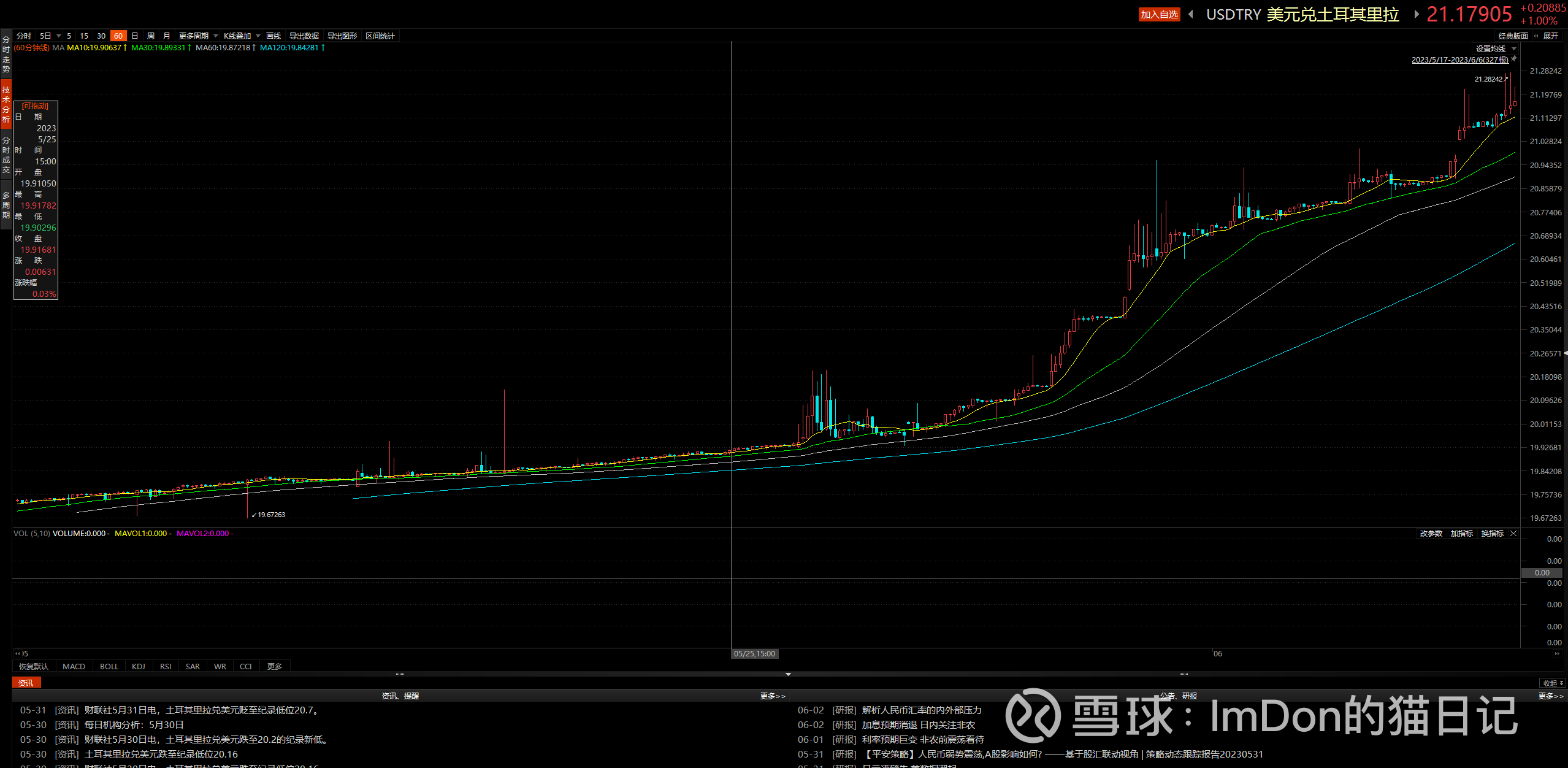Image resolution: width=1568 pixels, height=768 pixels.
Task: Click 展开 expand arrows icon at top right
Action: tap(1536, 36)
